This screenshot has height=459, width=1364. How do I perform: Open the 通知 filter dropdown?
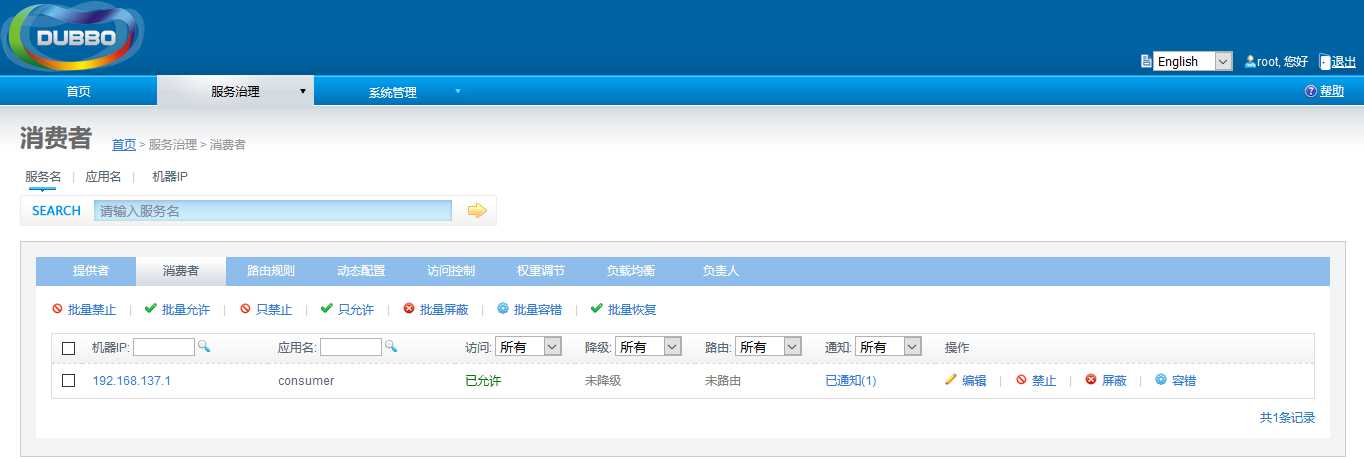[x=888, y=346]
